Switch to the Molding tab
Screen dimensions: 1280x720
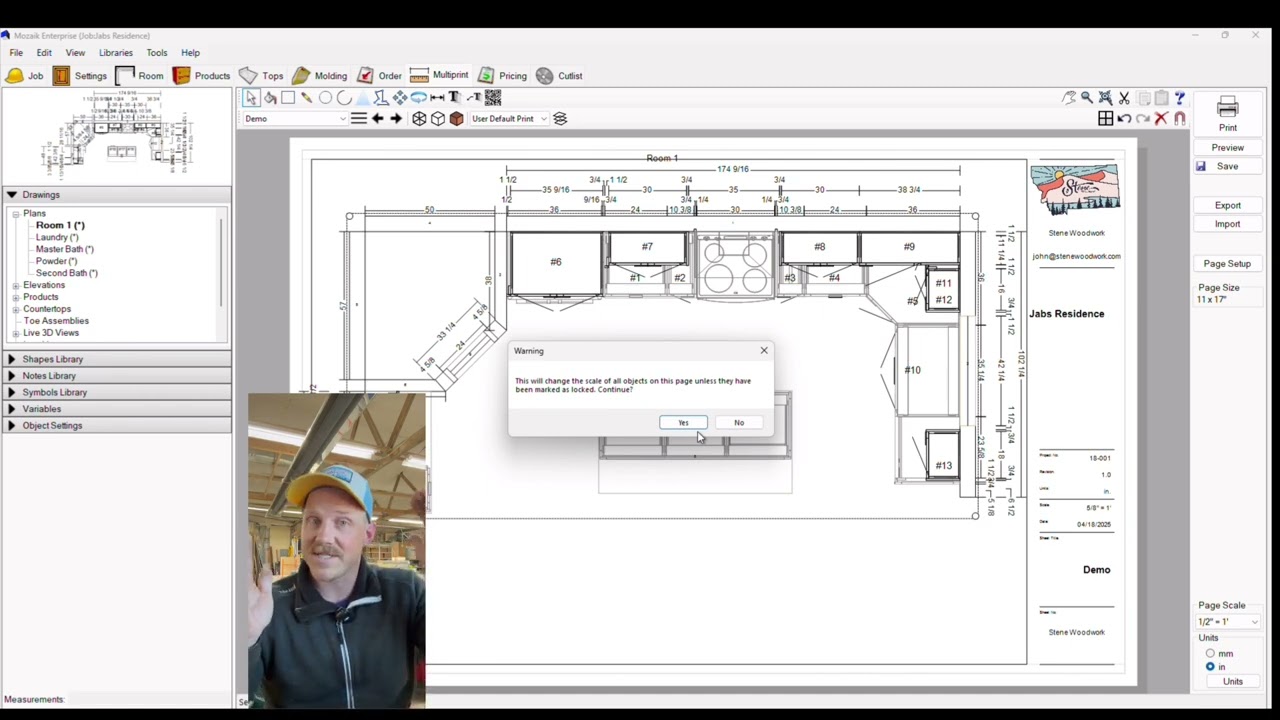(319, 76)
